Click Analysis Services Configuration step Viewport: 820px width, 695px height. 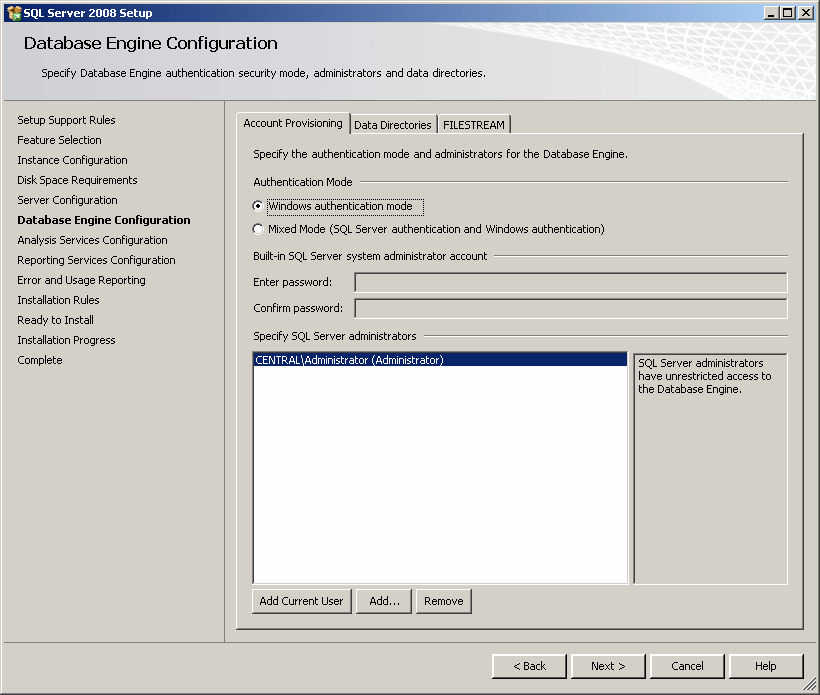click(92, 240)
